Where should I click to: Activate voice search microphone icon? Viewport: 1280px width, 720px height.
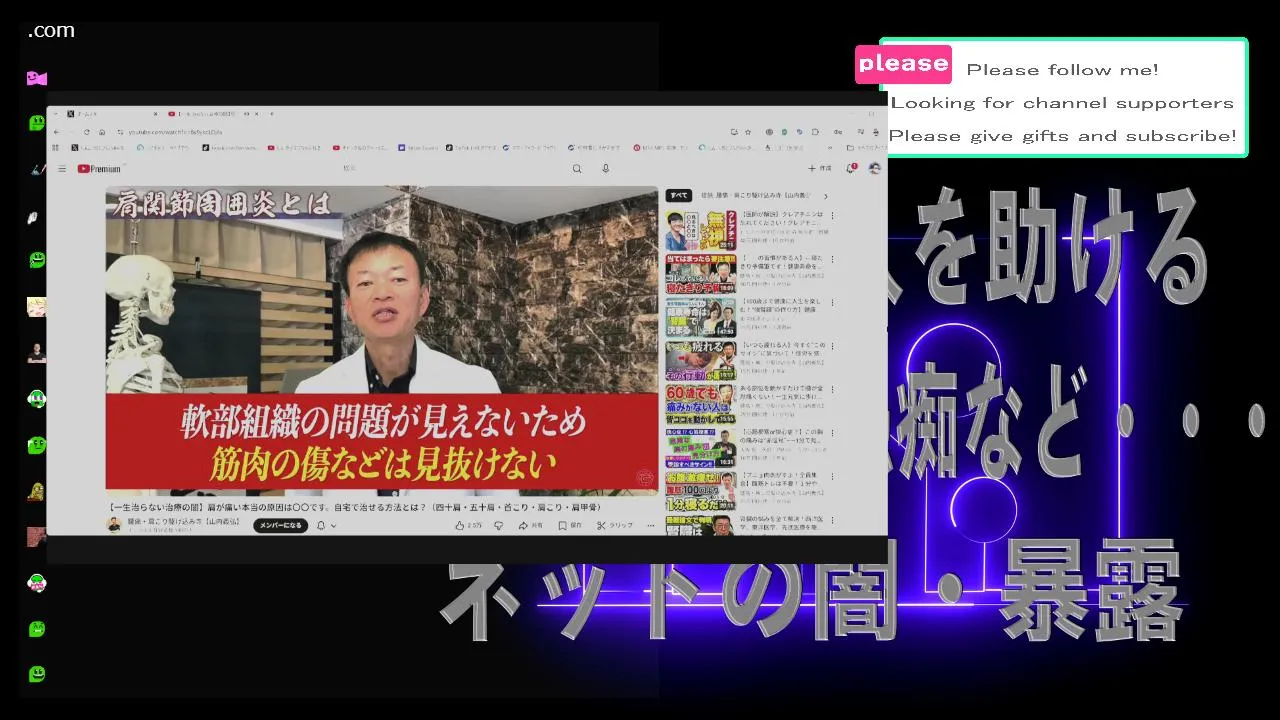pos(605,169)
